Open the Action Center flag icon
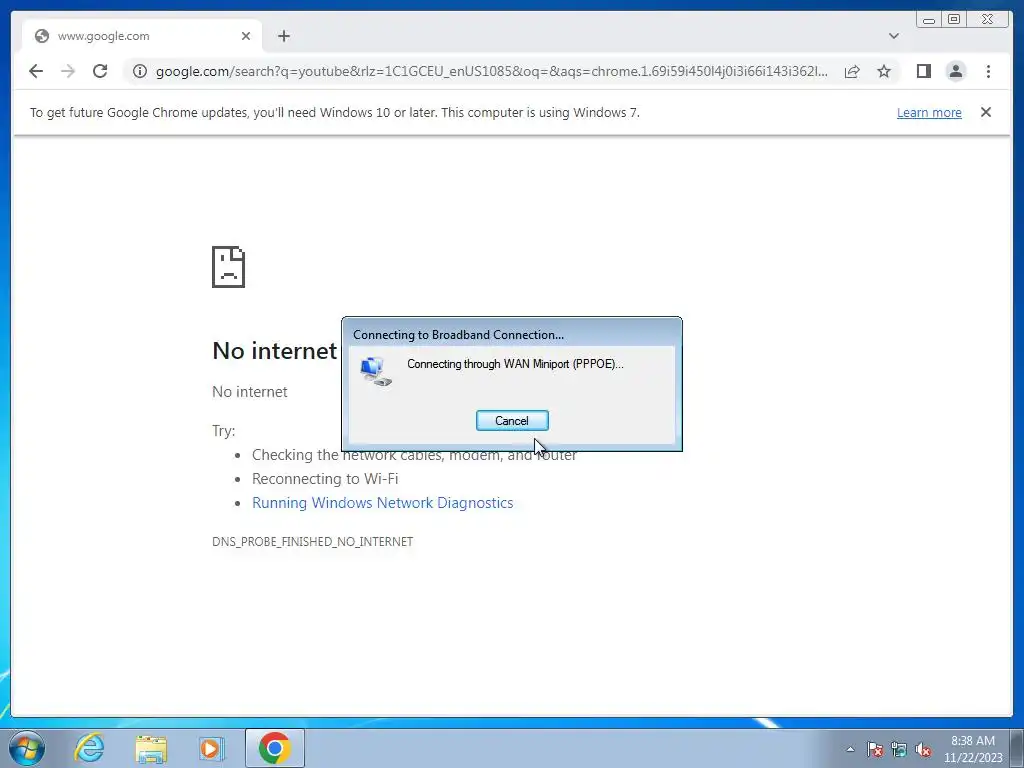This screenshot has width=1024, height=768. (x=874, y=749)
